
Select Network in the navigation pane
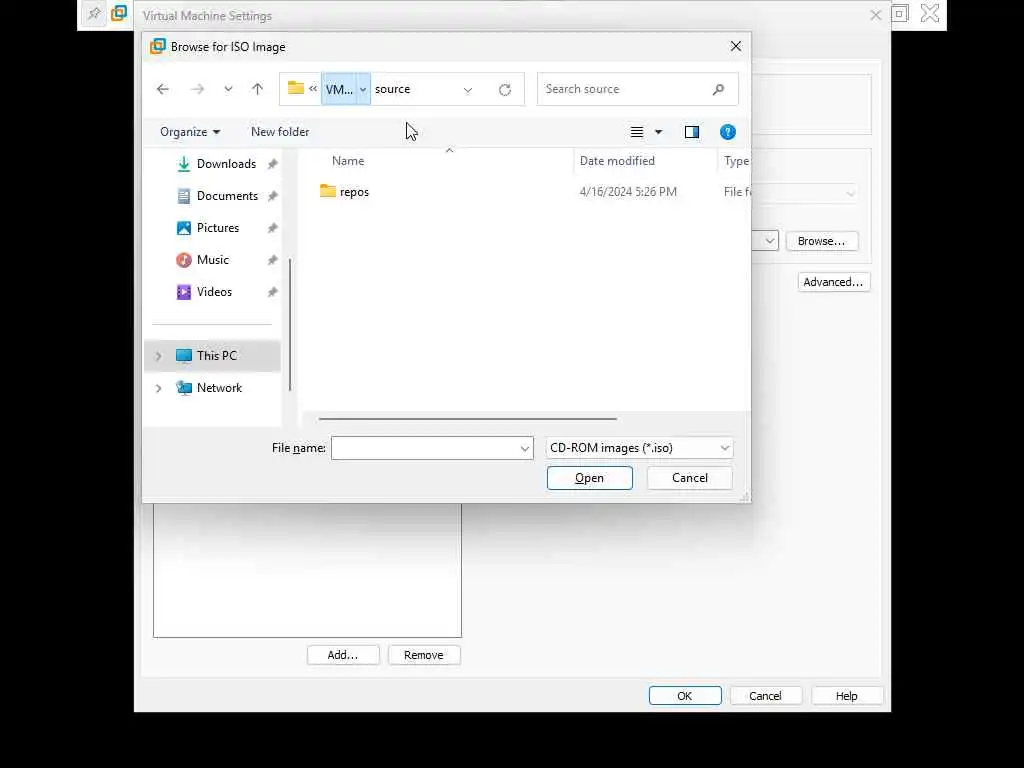click(219, 388)
